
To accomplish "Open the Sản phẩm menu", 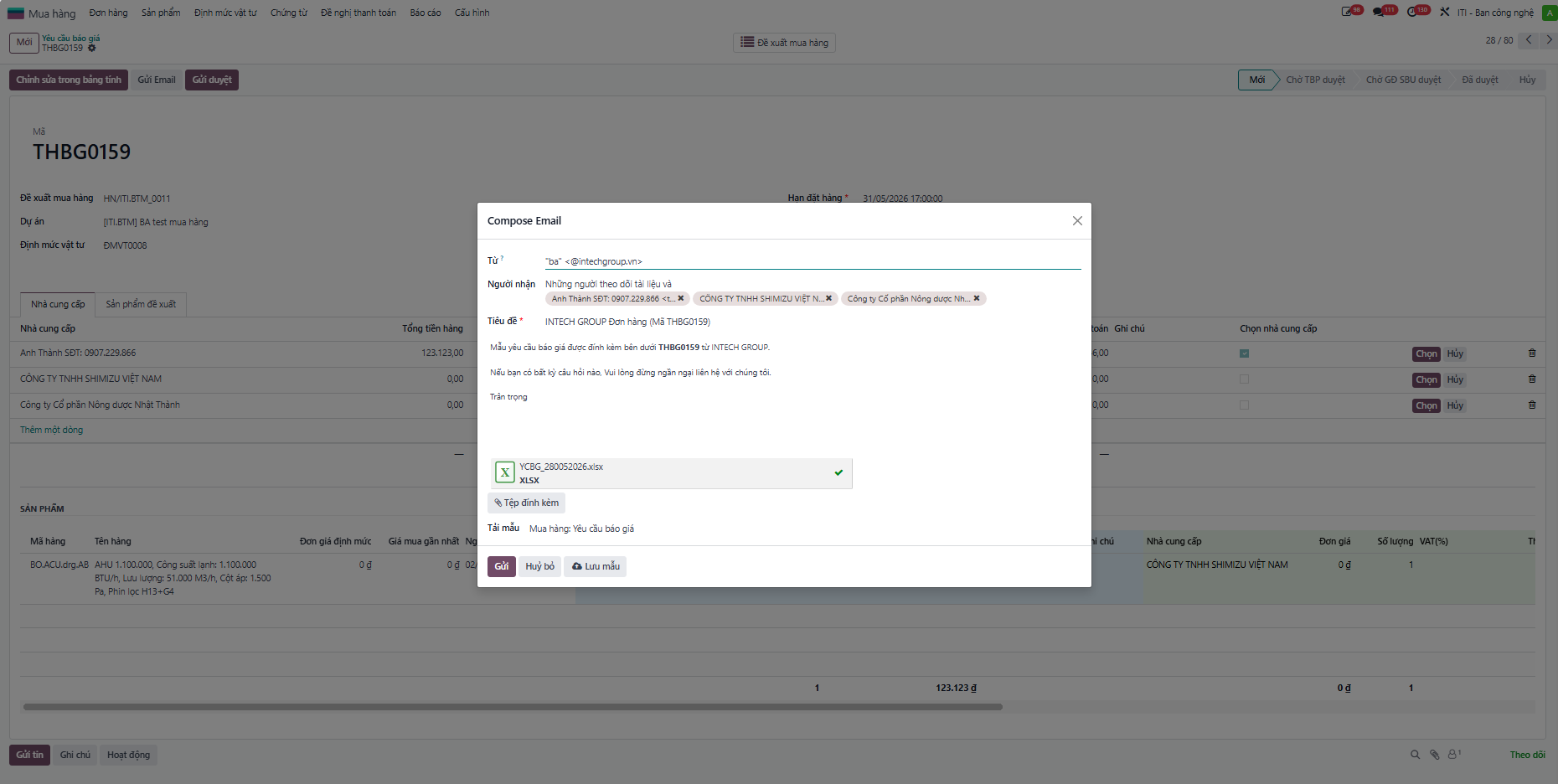I will click(161, 13).
